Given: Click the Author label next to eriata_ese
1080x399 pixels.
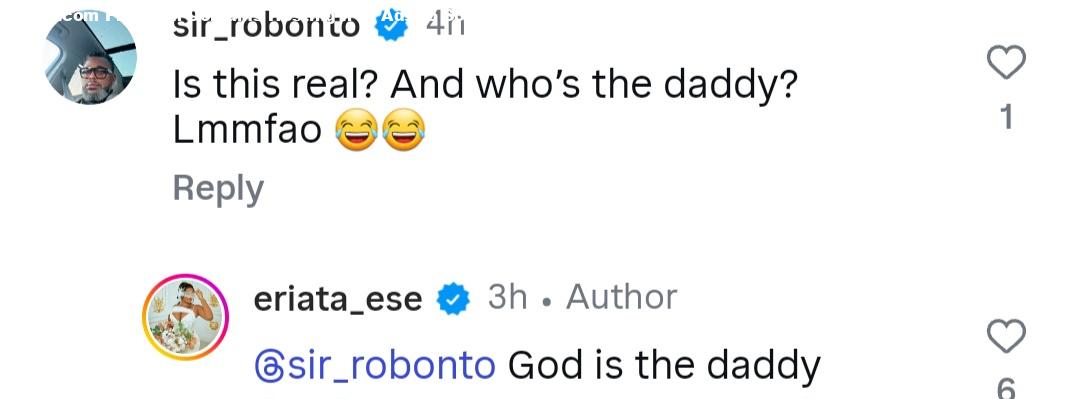Looking at the screenshot, I should coord(621,298).
